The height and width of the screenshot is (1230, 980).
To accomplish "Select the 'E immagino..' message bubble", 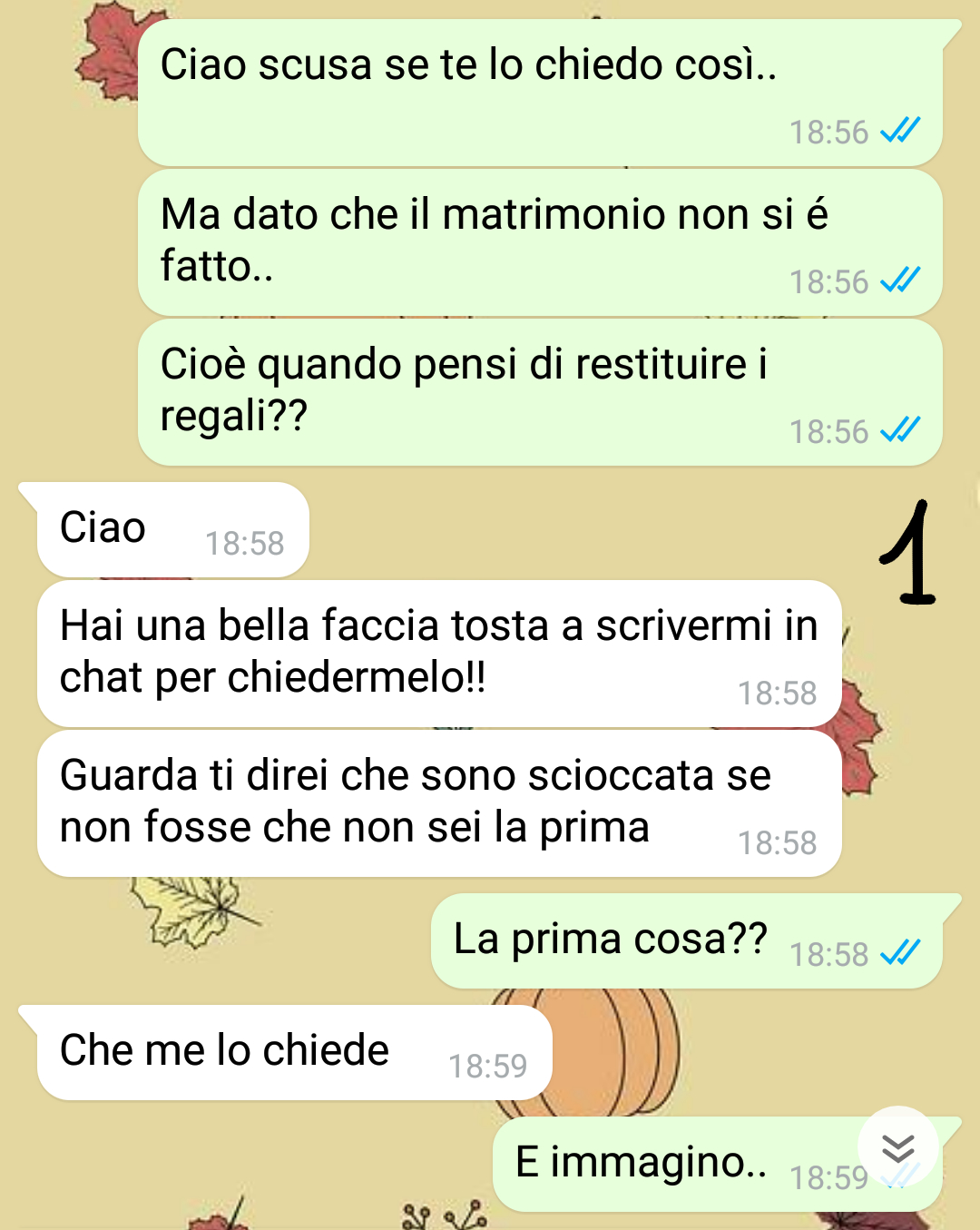I will point(718,1165).
